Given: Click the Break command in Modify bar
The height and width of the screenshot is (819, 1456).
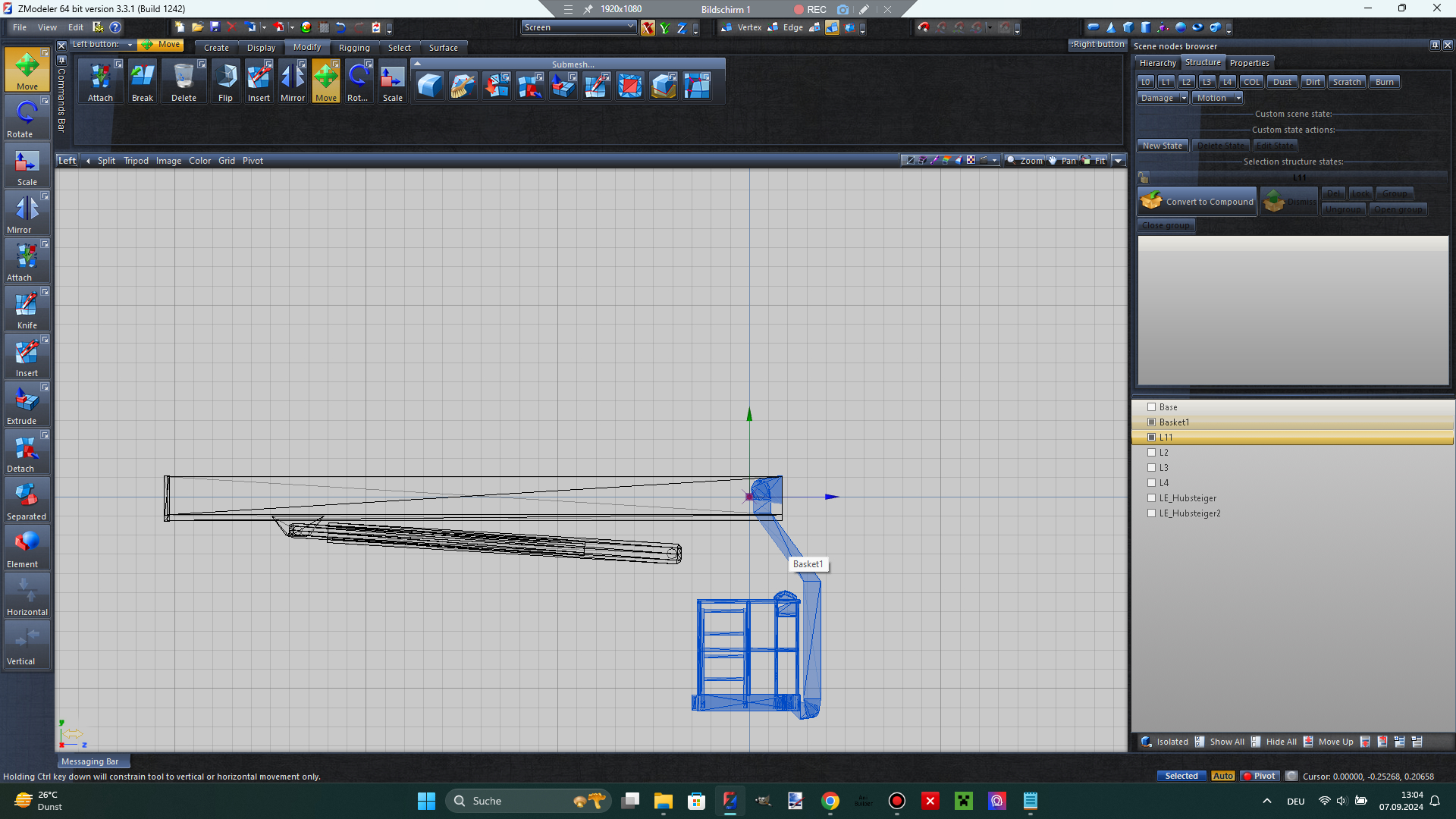Looking at the screenshot, I should coord(142,82).
